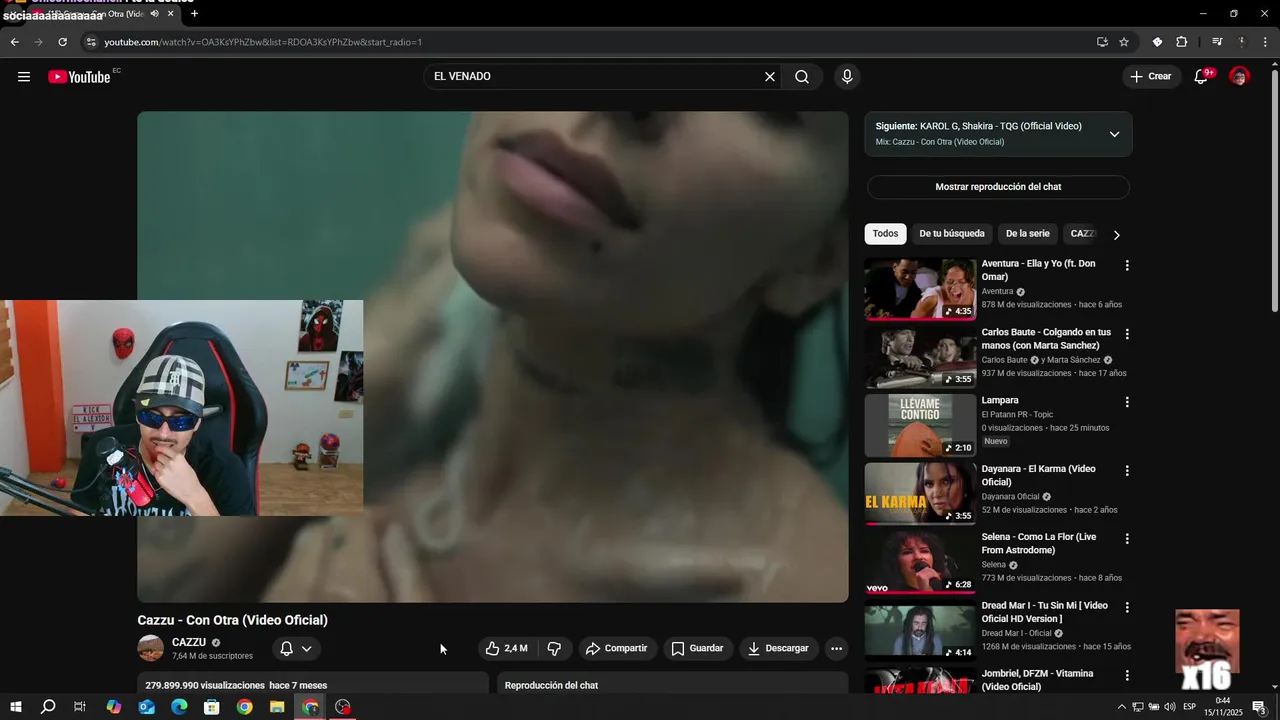Click Jombriel, DFZM - Vitamina title

point(1037,680)
